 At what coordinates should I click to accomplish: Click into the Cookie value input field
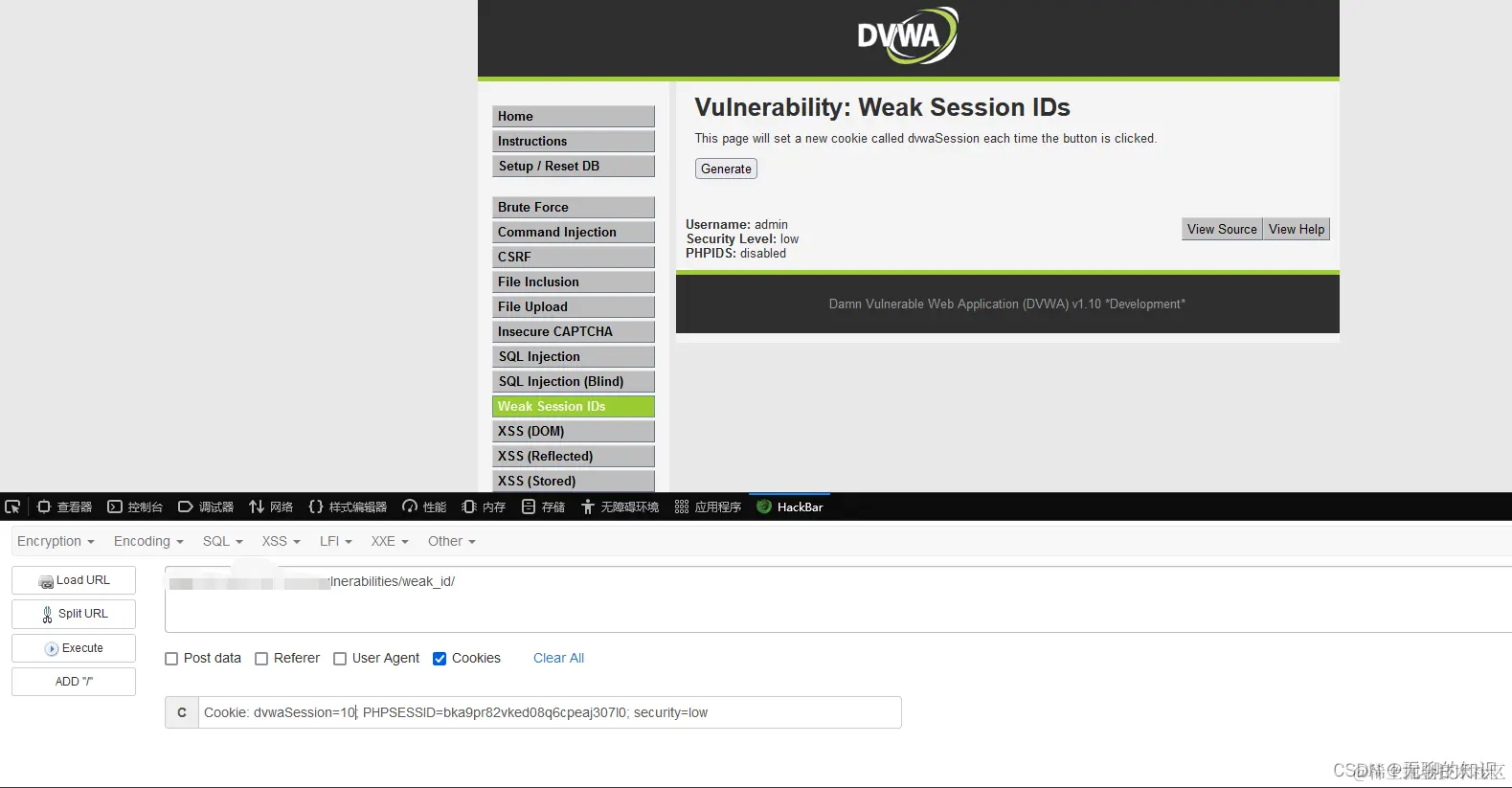[x=550, y=712]
